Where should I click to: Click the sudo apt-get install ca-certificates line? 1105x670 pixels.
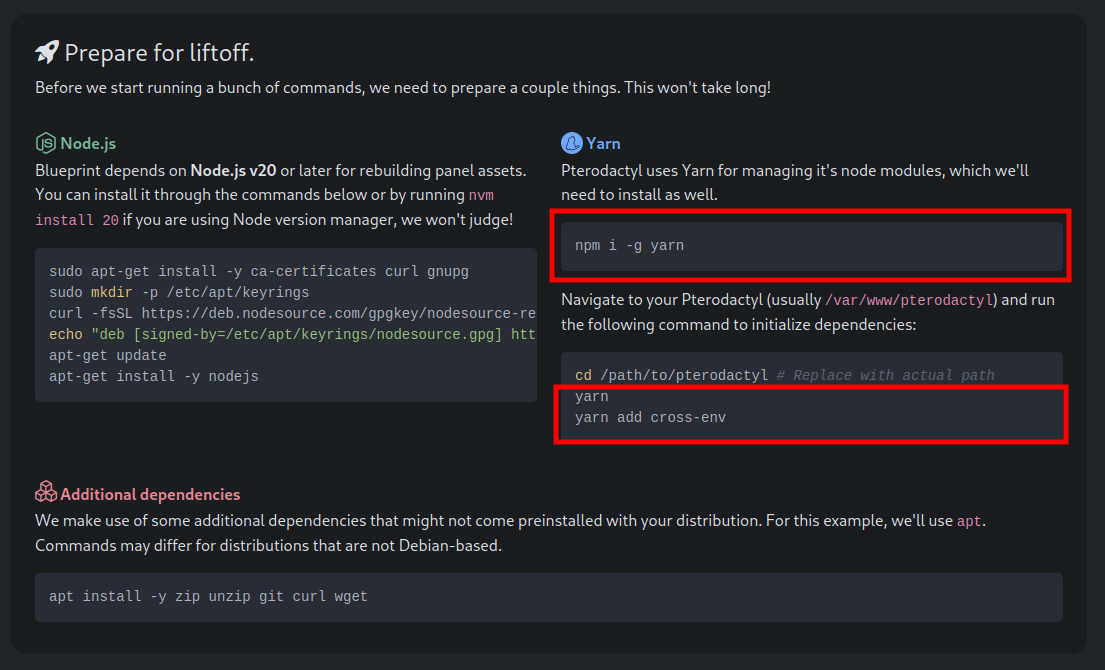point(259,271)
